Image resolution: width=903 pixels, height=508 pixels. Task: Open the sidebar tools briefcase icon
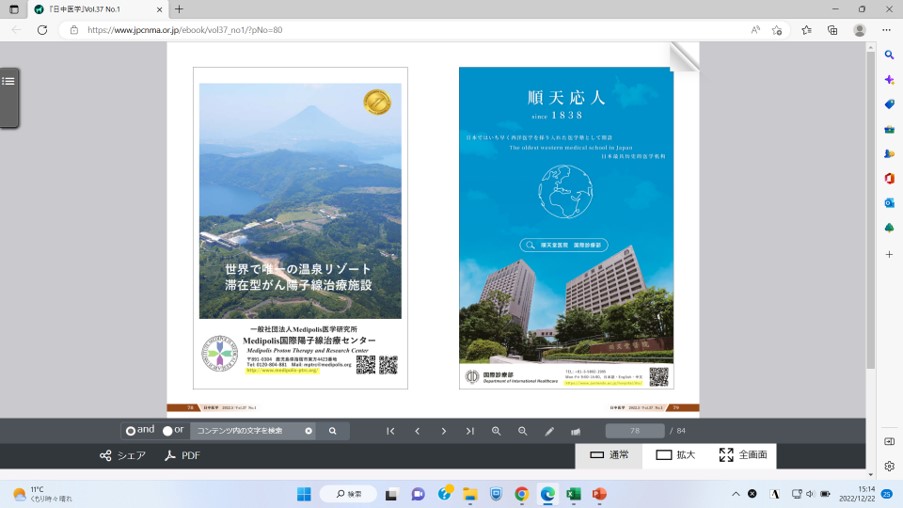tap(889, 129)
